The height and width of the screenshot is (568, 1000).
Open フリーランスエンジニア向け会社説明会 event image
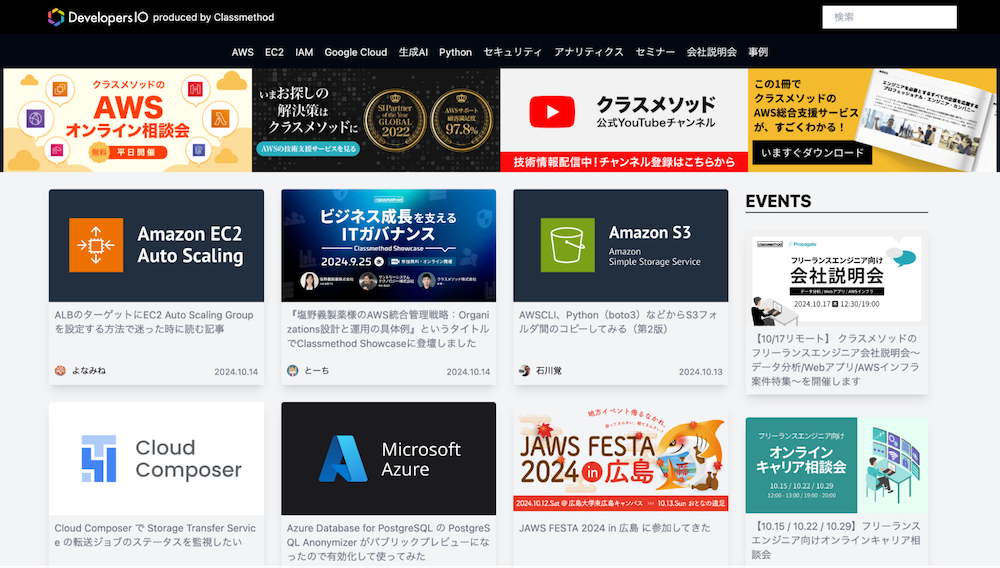837,279
